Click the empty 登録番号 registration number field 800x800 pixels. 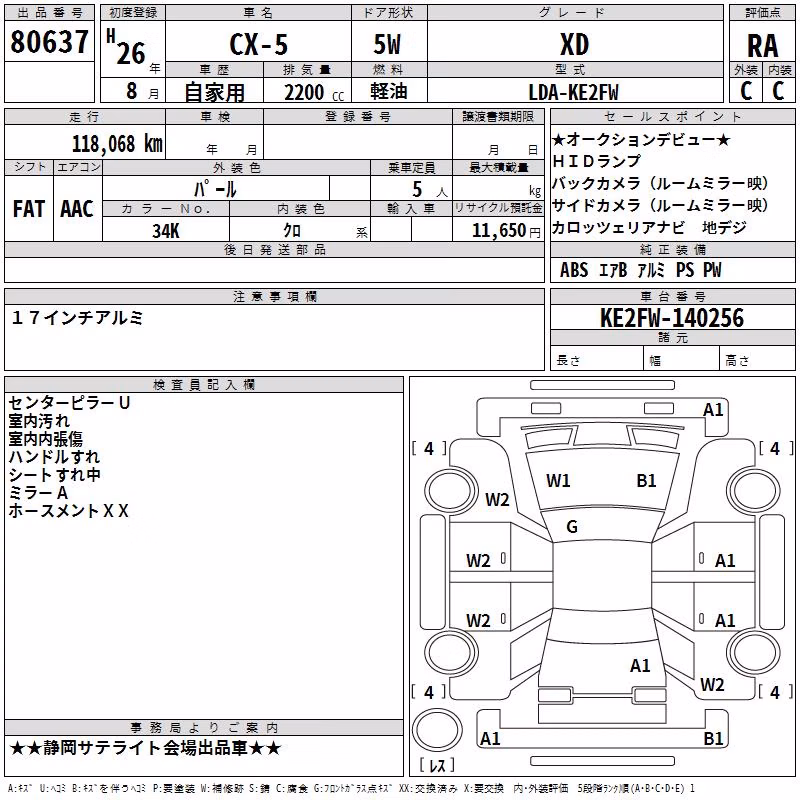[358, 141]
